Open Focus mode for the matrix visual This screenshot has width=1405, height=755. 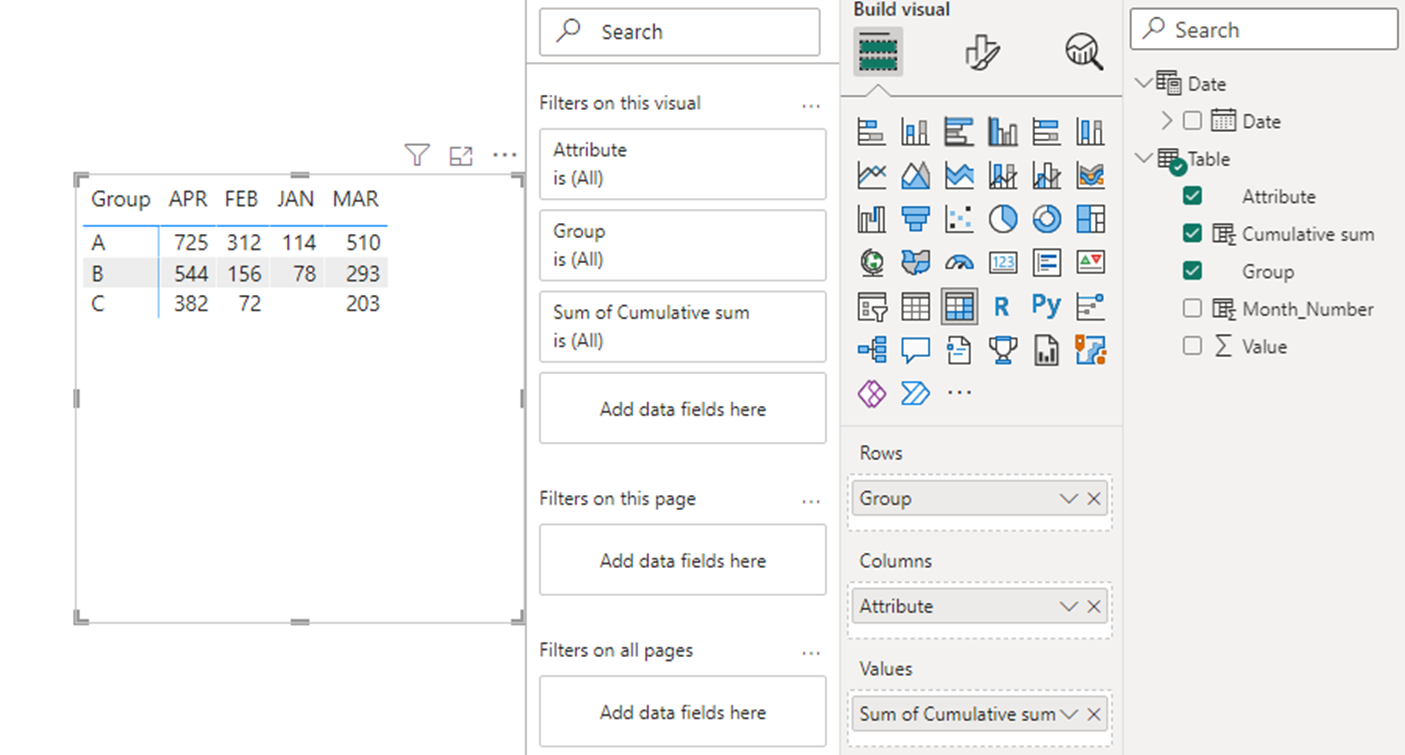click(x=461, y=155)
